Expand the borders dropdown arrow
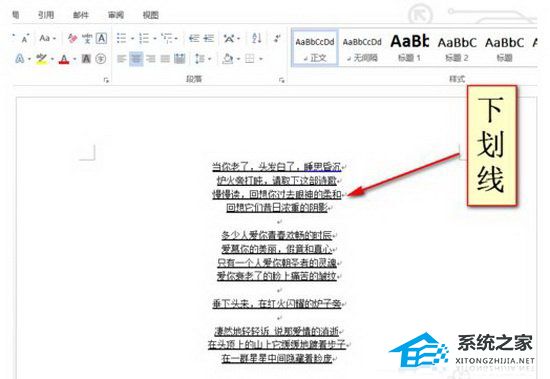Image resolution: width=550 pixels, height=379 pixels. 261,59
